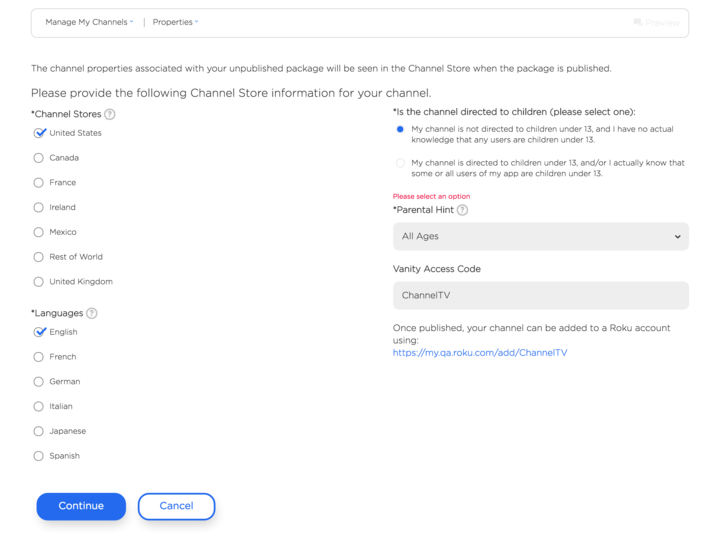This screenshot has height=541, width=720.
Task: Open the Properties menu
Action: coord(175,22)
